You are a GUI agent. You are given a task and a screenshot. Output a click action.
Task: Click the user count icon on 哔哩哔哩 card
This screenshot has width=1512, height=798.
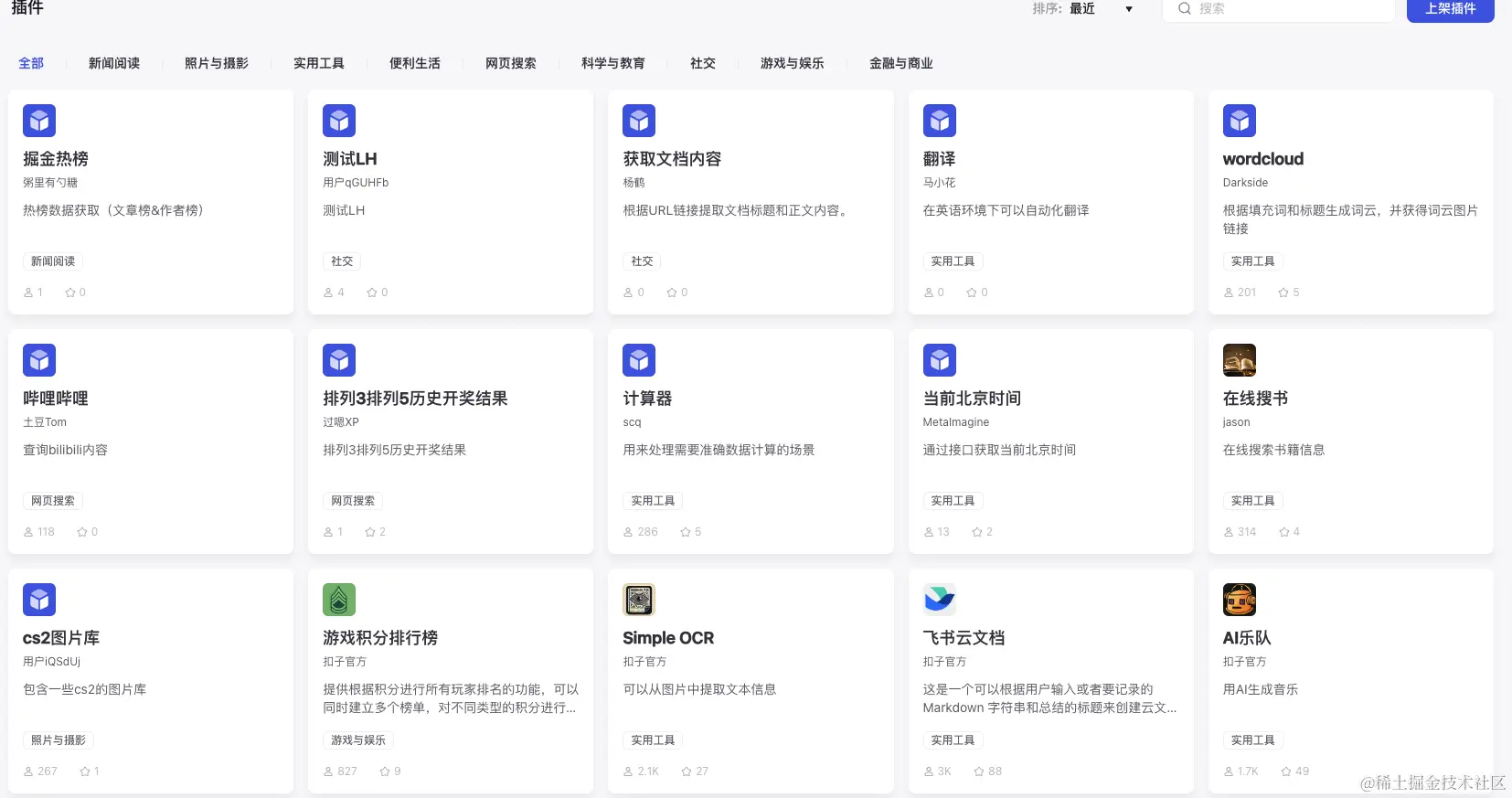point(28,532)
